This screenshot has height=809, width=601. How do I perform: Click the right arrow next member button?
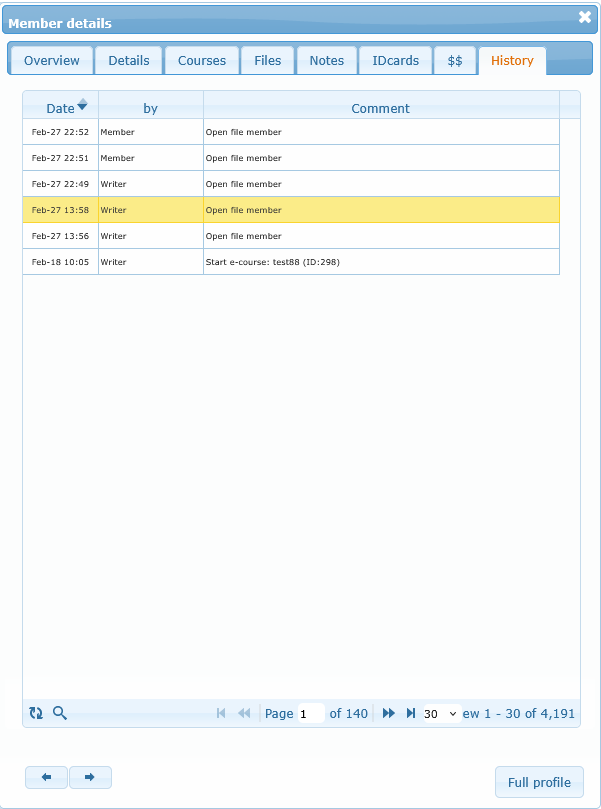tap(90, 777)
